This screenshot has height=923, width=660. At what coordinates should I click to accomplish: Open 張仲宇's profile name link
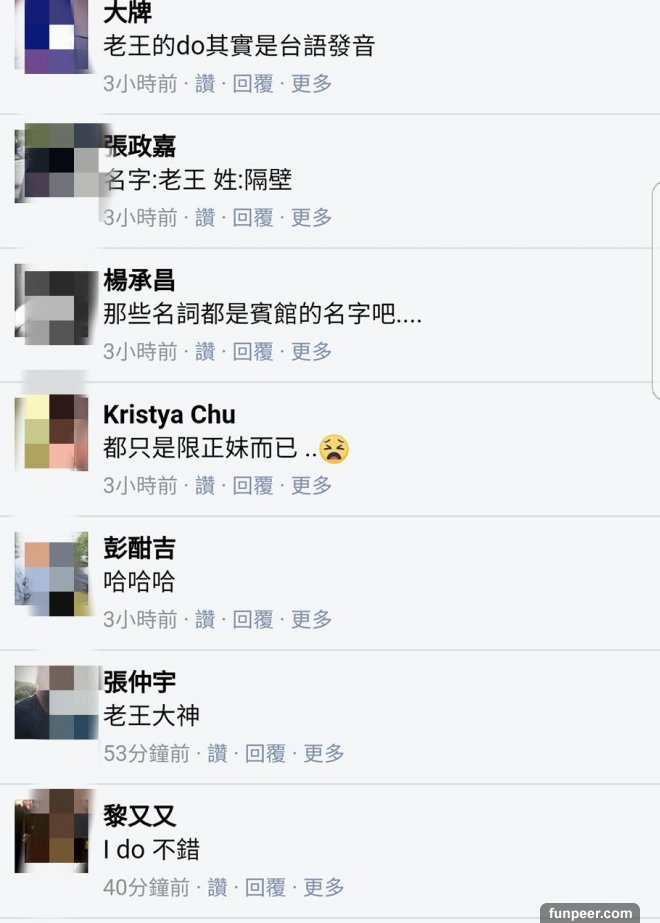pos(140,683)
